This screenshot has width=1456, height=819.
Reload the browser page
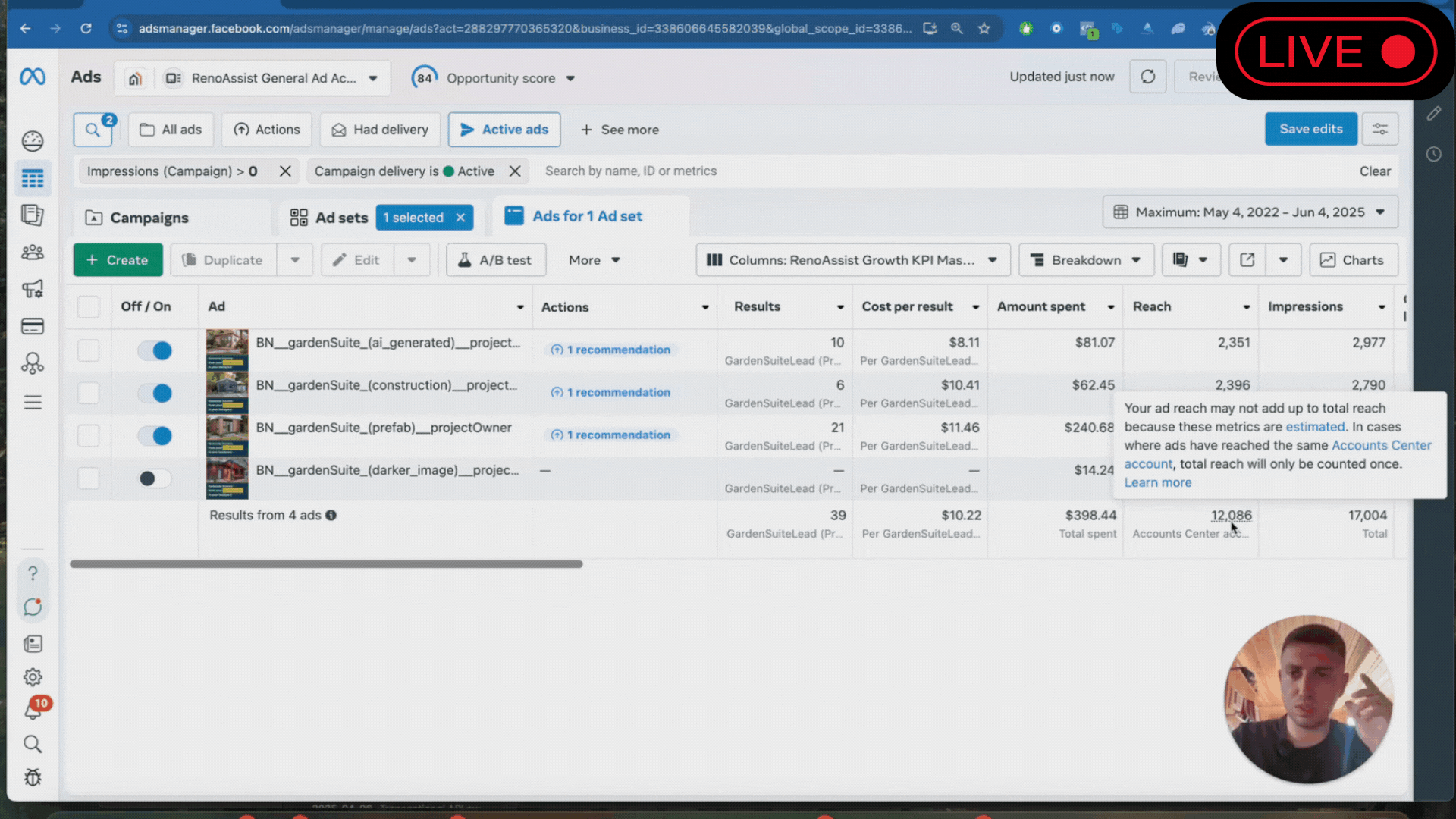tap(86, 28)
